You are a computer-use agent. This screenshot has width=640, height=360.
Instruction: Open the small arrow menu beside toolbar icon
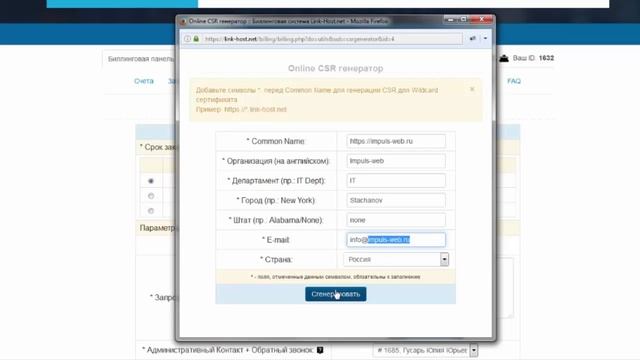point(485,38)
